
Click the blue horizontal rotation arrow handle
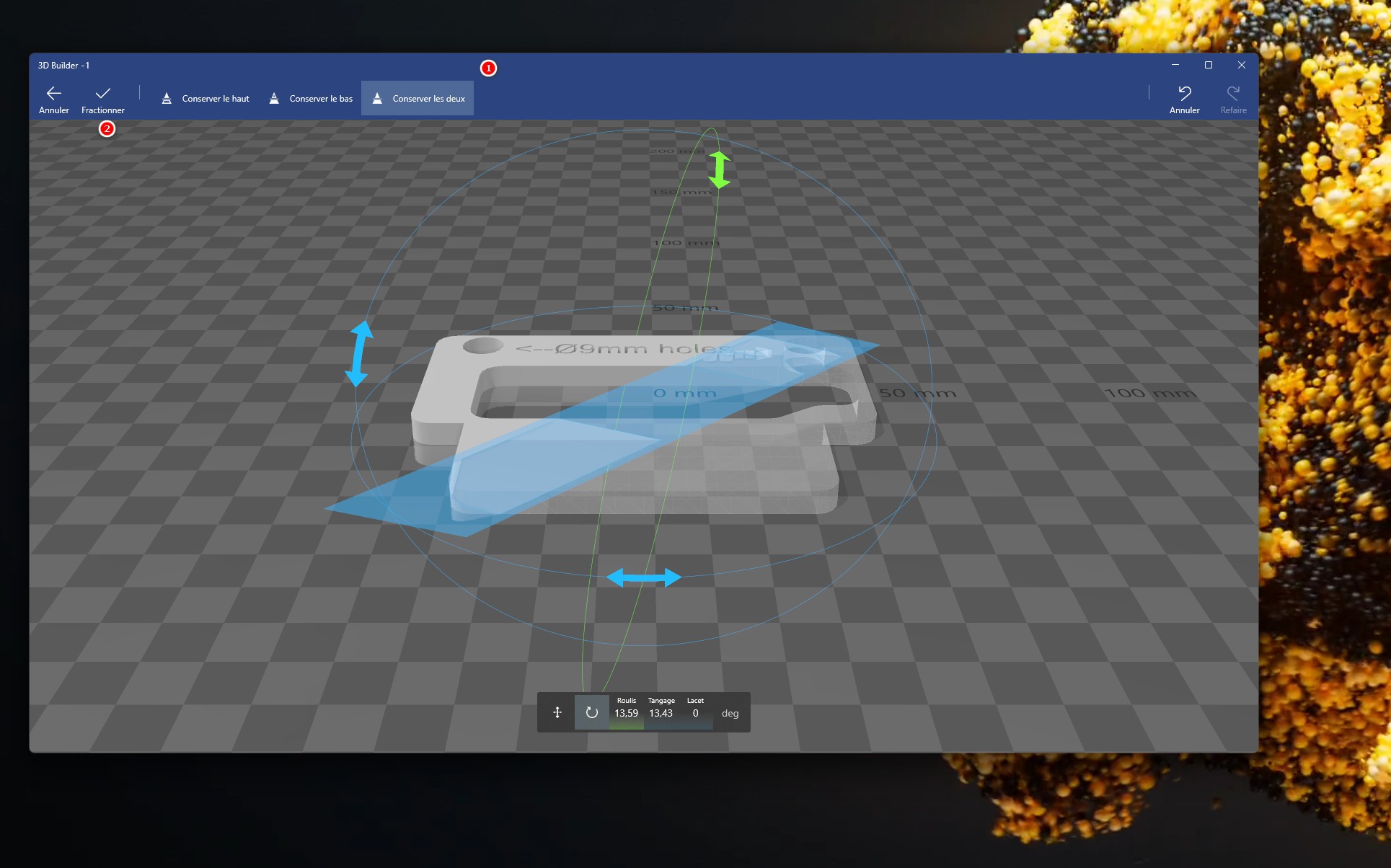[x=644, y=577]
